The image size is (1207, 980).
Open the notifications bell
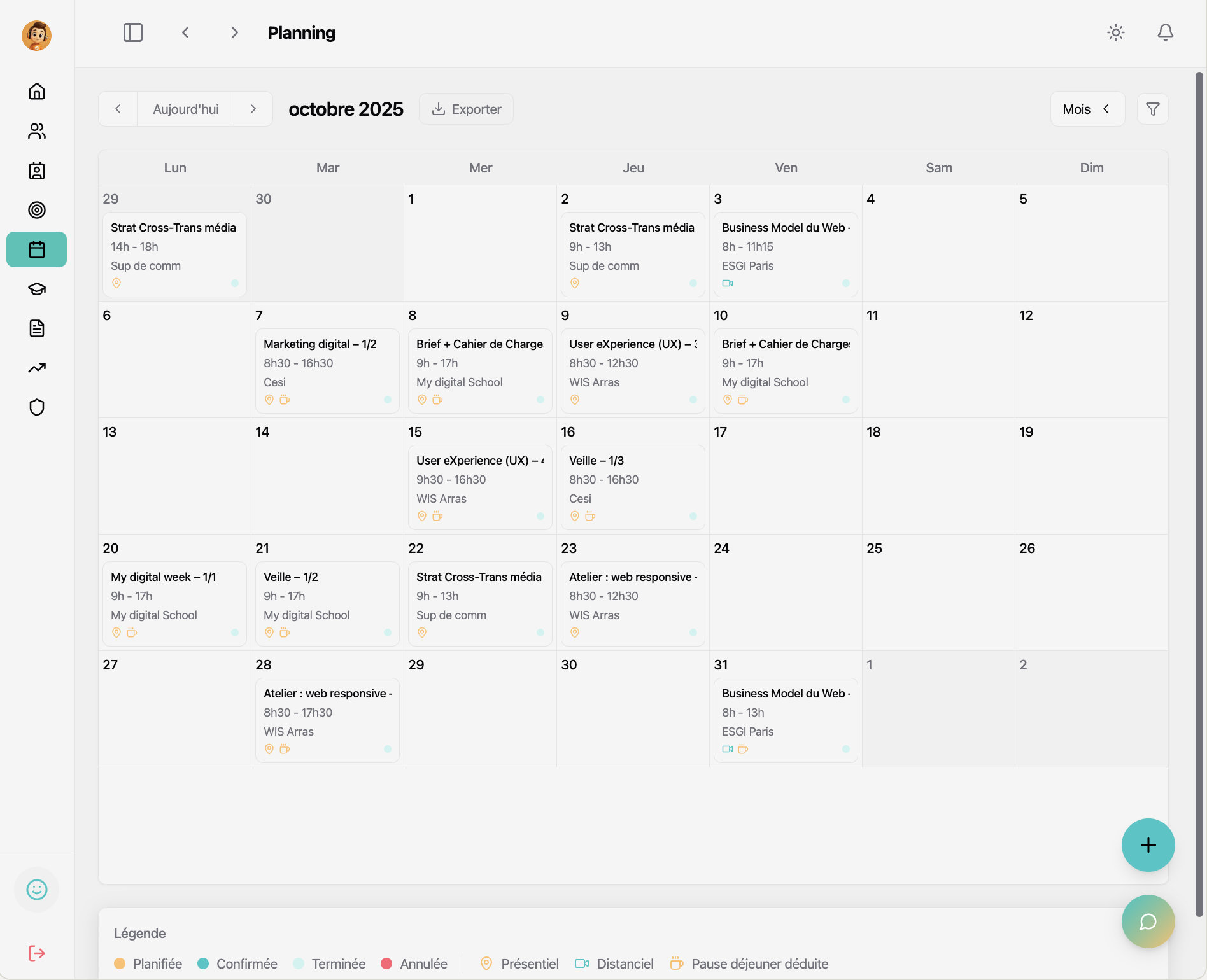1165,32
